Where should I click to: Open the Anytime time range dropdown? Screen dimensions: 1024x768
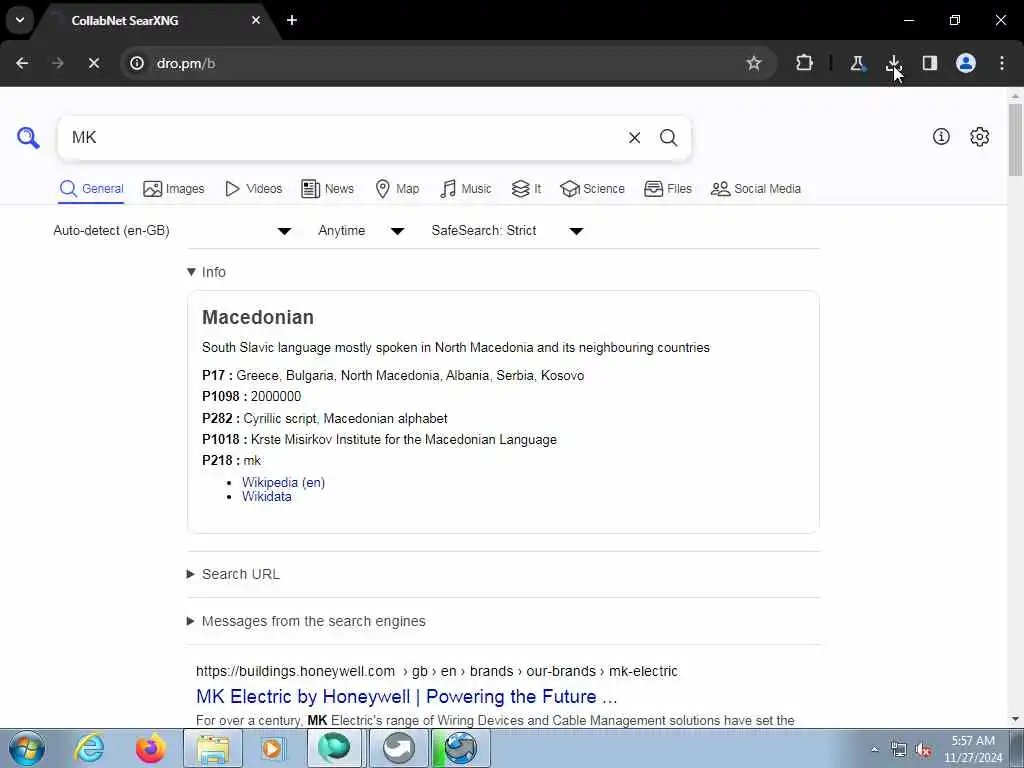point(361,231)
